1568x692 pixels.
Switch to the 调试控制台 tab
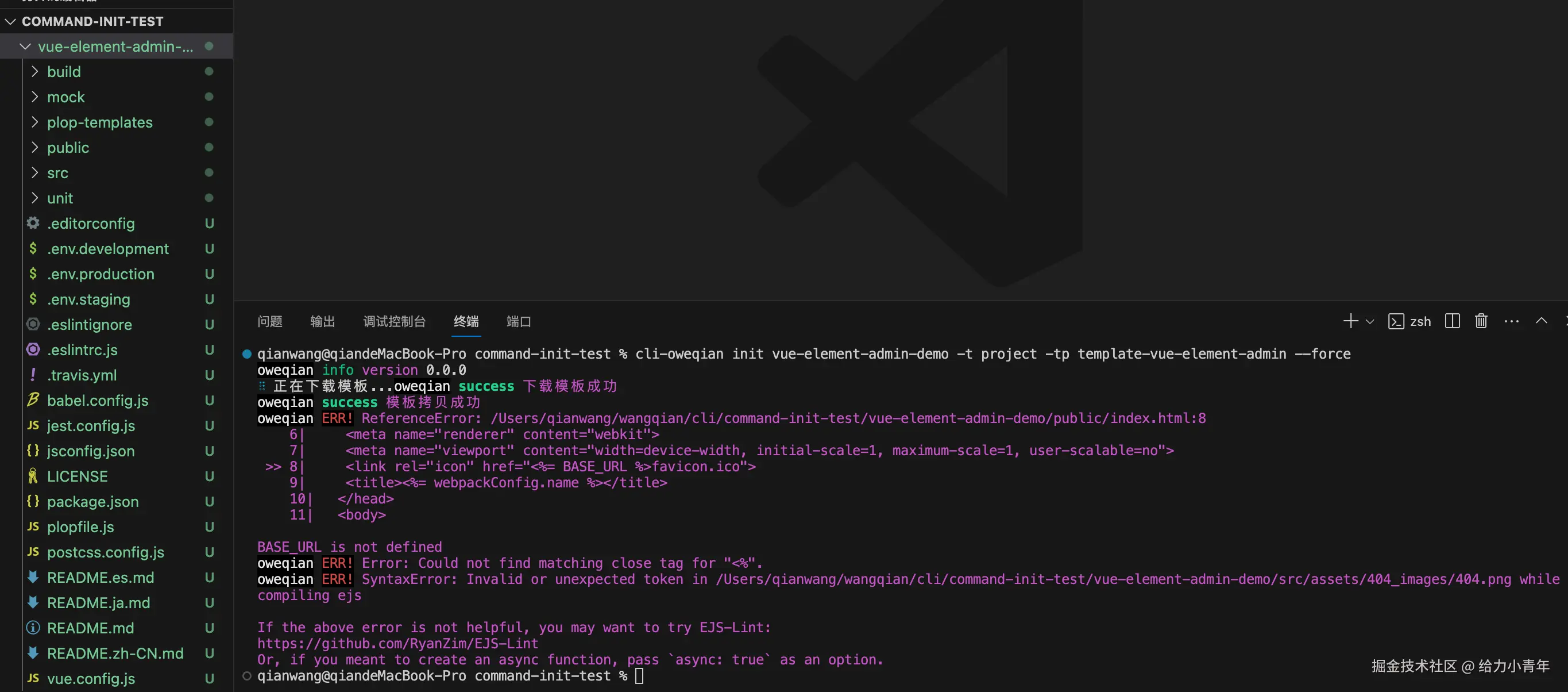[395, 321]
